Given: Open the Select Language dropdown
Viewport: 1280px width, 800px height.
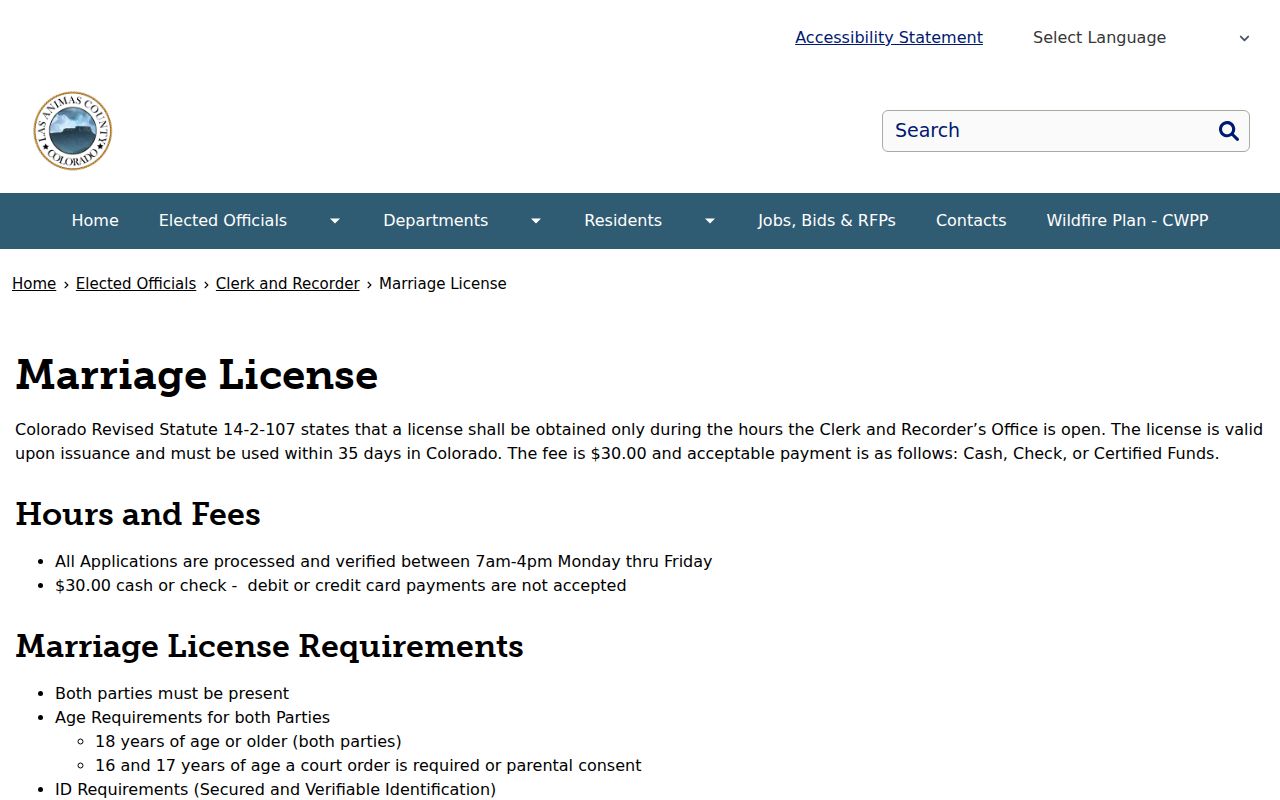Looking at the screenshot, I should 1141,38.
